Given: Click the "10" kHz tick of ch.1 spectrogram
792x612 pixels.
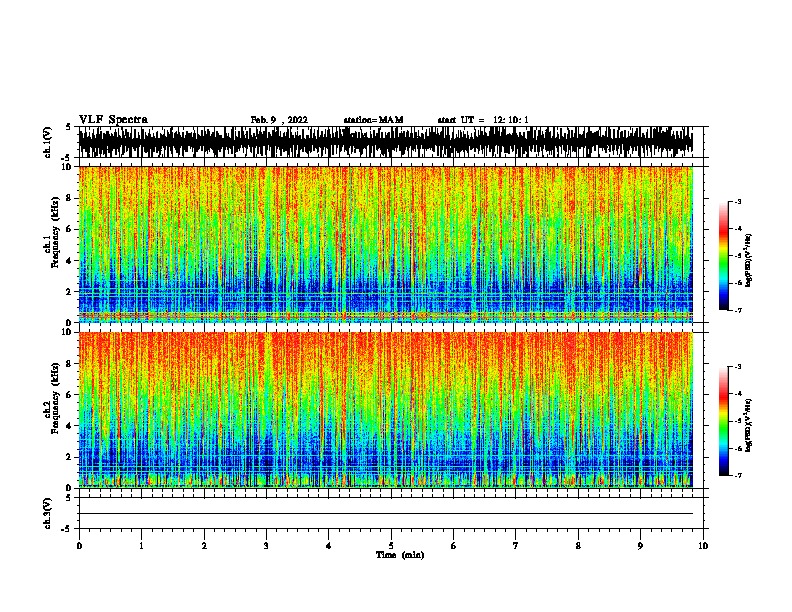Looking at the screenshot, I should point(68,167).
